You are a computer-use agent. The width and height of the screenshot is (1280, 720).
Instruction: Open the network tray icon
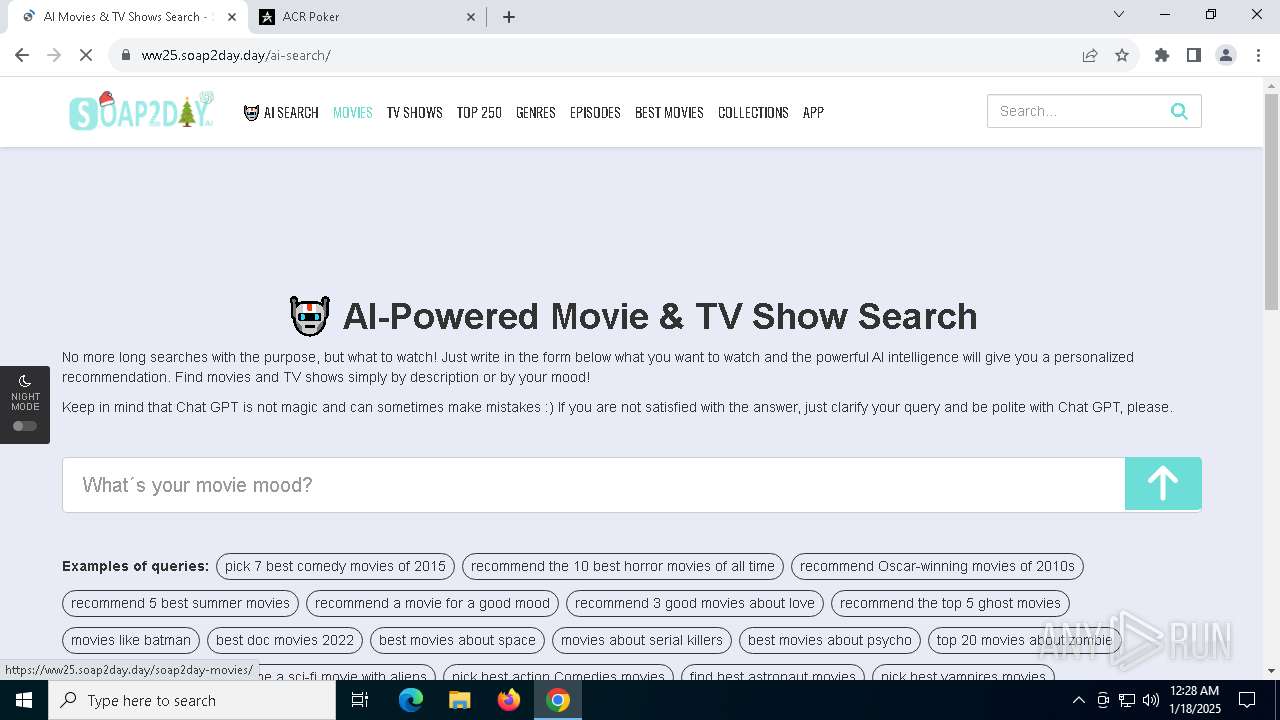click(1127, 700)
